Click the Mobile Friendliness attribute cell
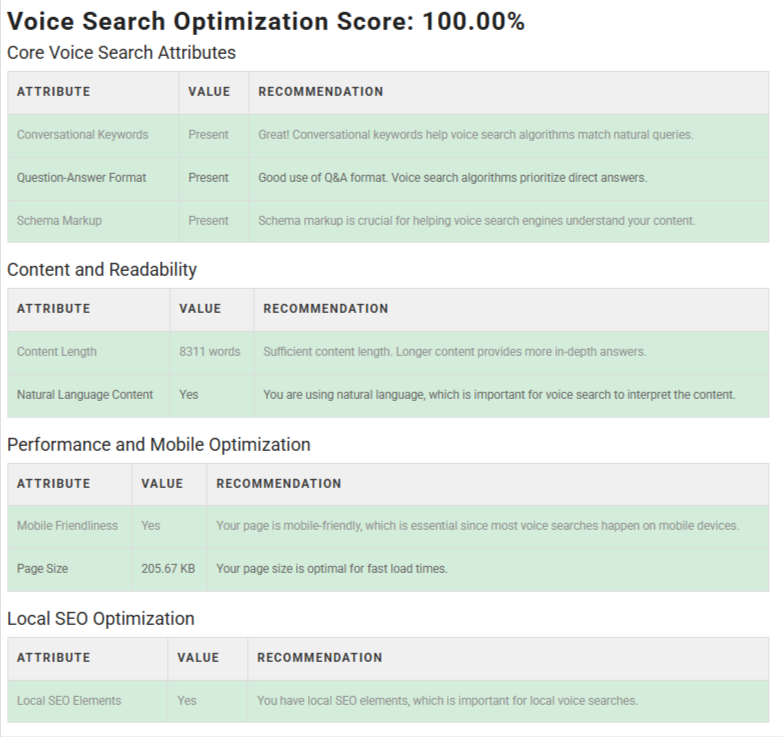This screenshot has height=737, width=783. 67,526
